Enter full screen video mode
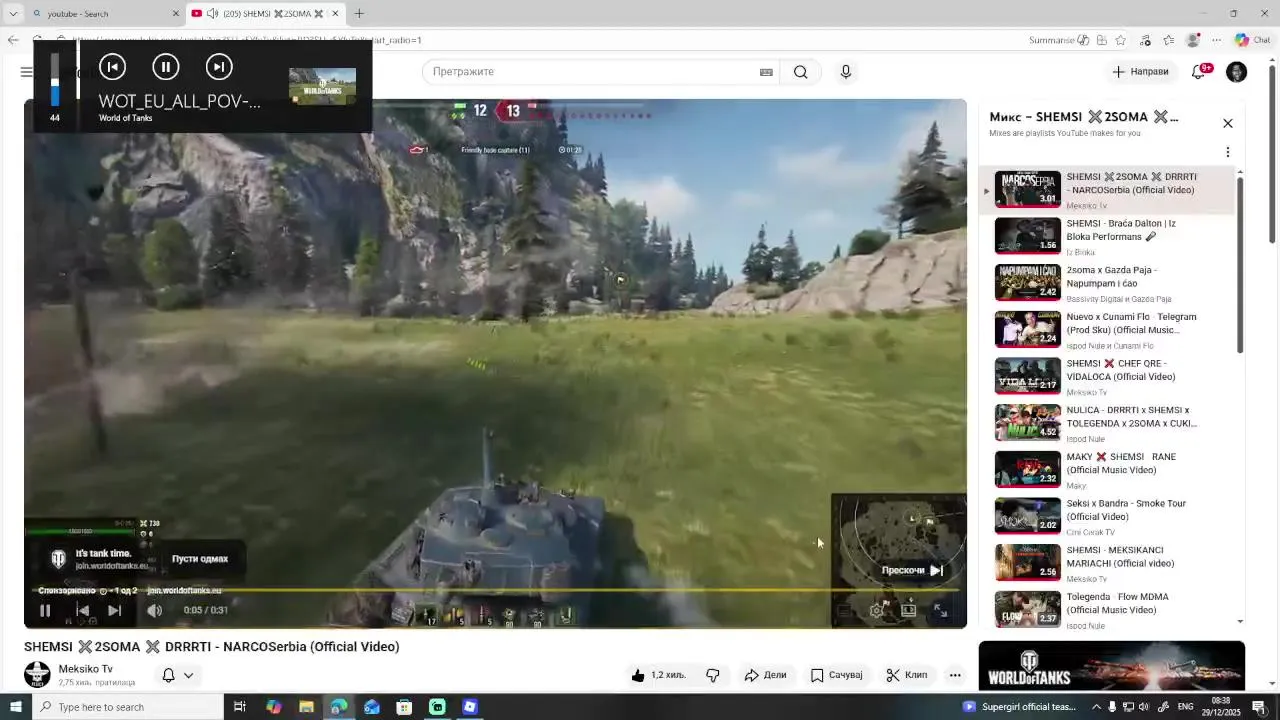This screenshot has height=720, width=1280. tap(940, 610)
